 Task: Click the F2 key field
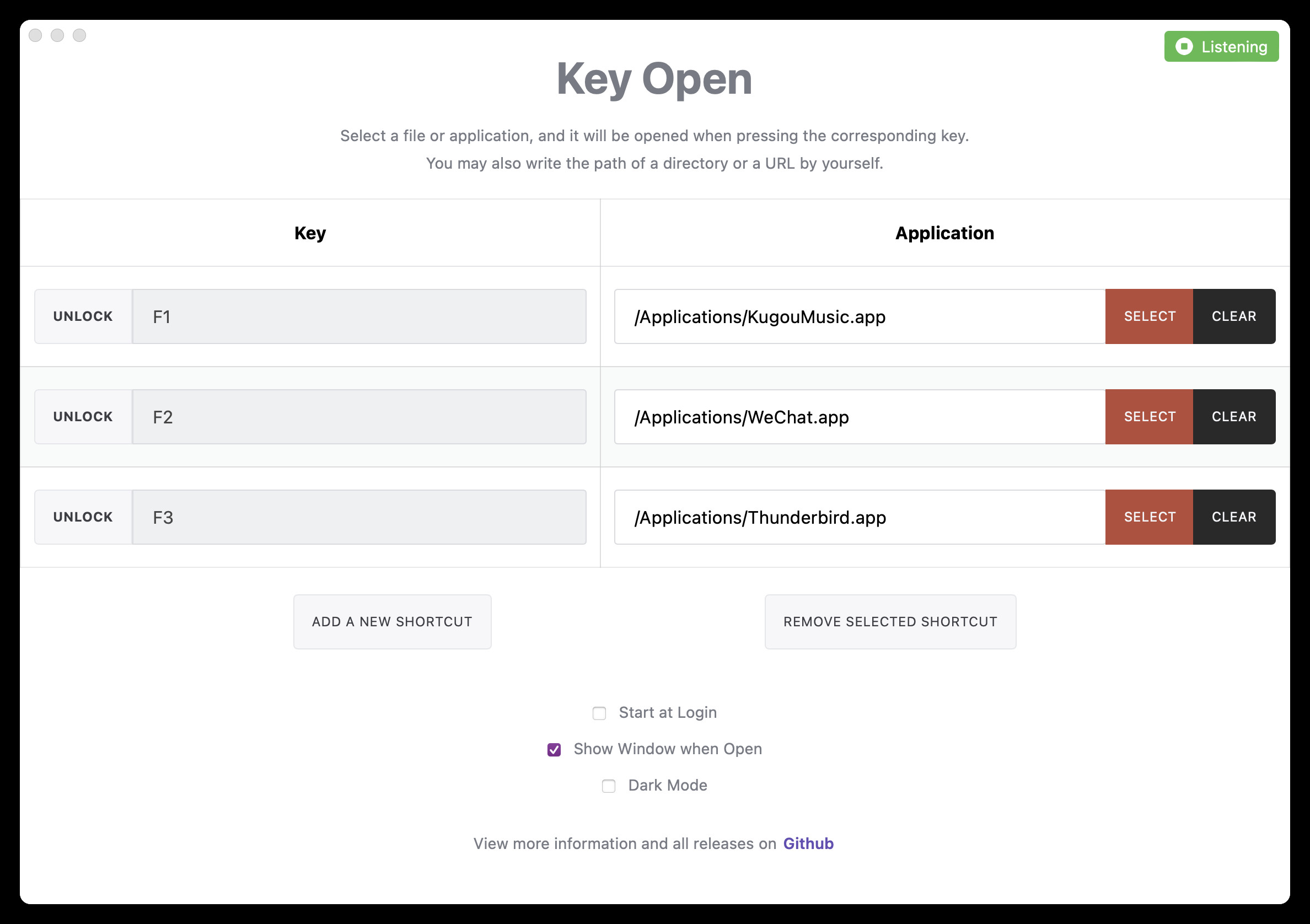[x=359, y=417]
